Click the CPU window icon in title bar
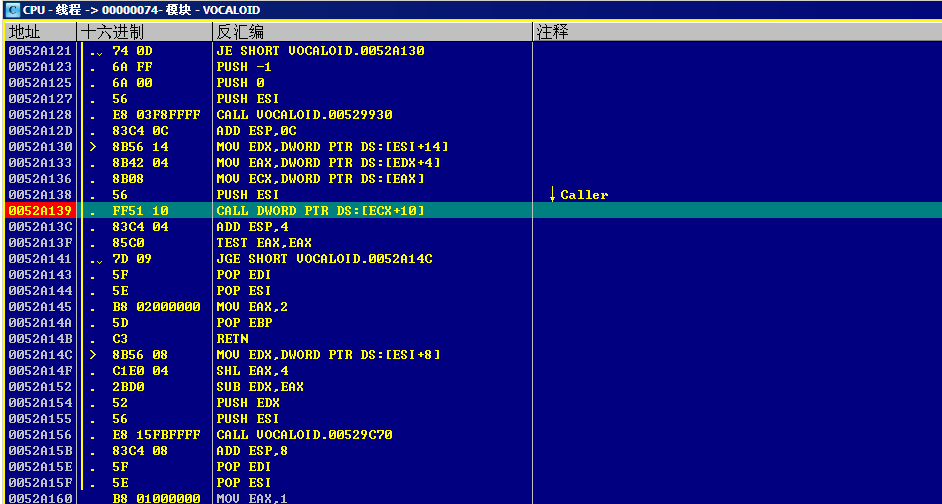Viewport: 942px width, 504px height. tap(13, 10)
